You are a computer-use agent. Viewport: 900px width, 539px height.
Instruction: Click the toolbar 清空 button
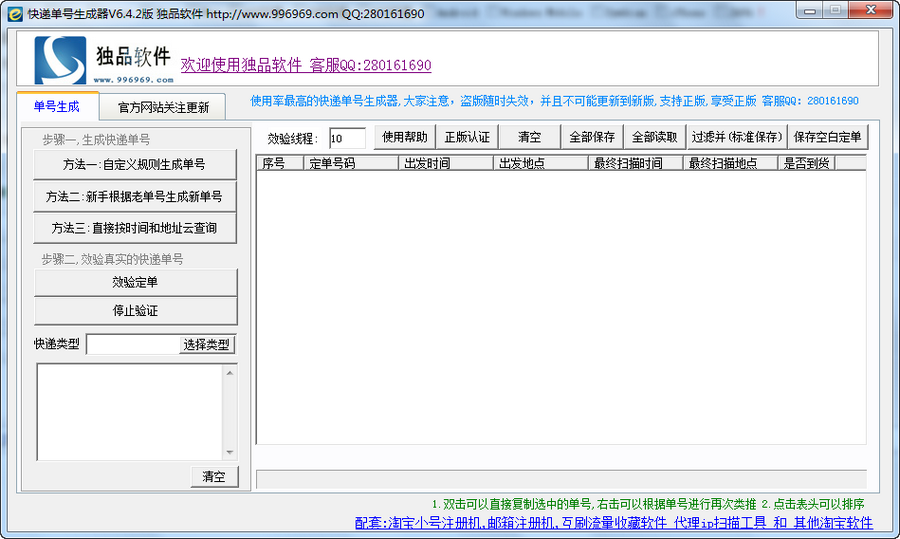coord(529,137)
